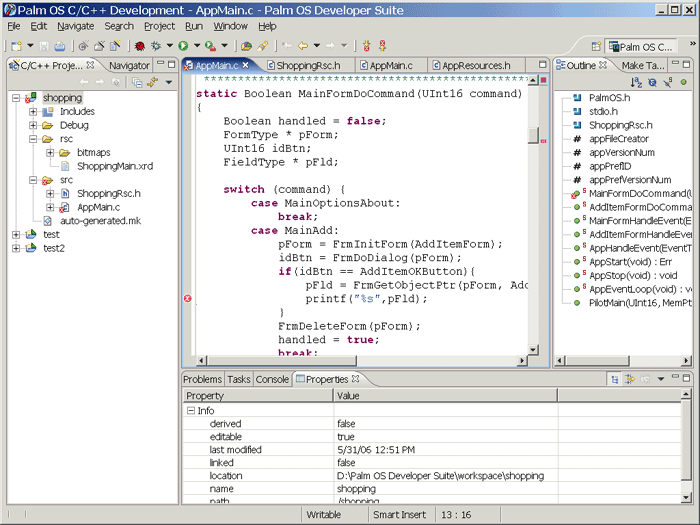
Task: Select ShoppingMain.xrd file in tree
Action: click(115, 167)
